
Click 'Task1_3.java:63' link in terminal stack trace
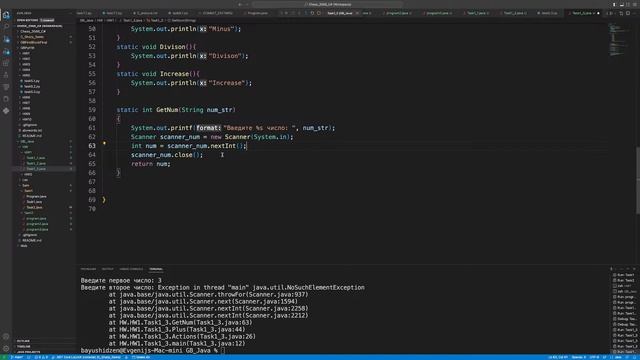[223, 322]
